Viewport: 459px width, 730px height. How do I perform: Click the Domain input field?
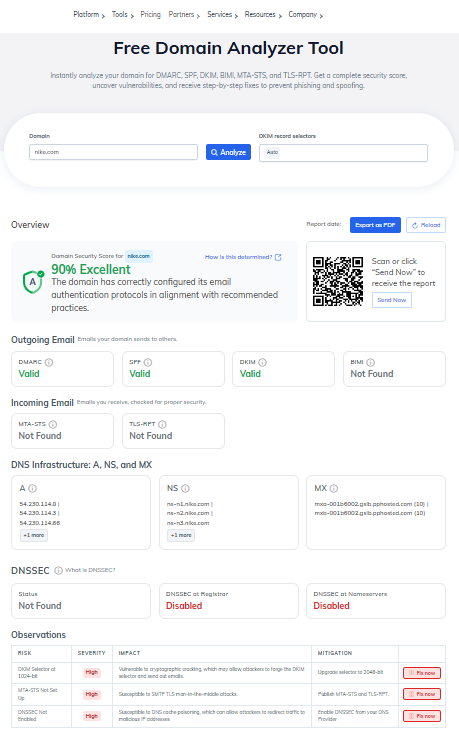pos(114,152)
